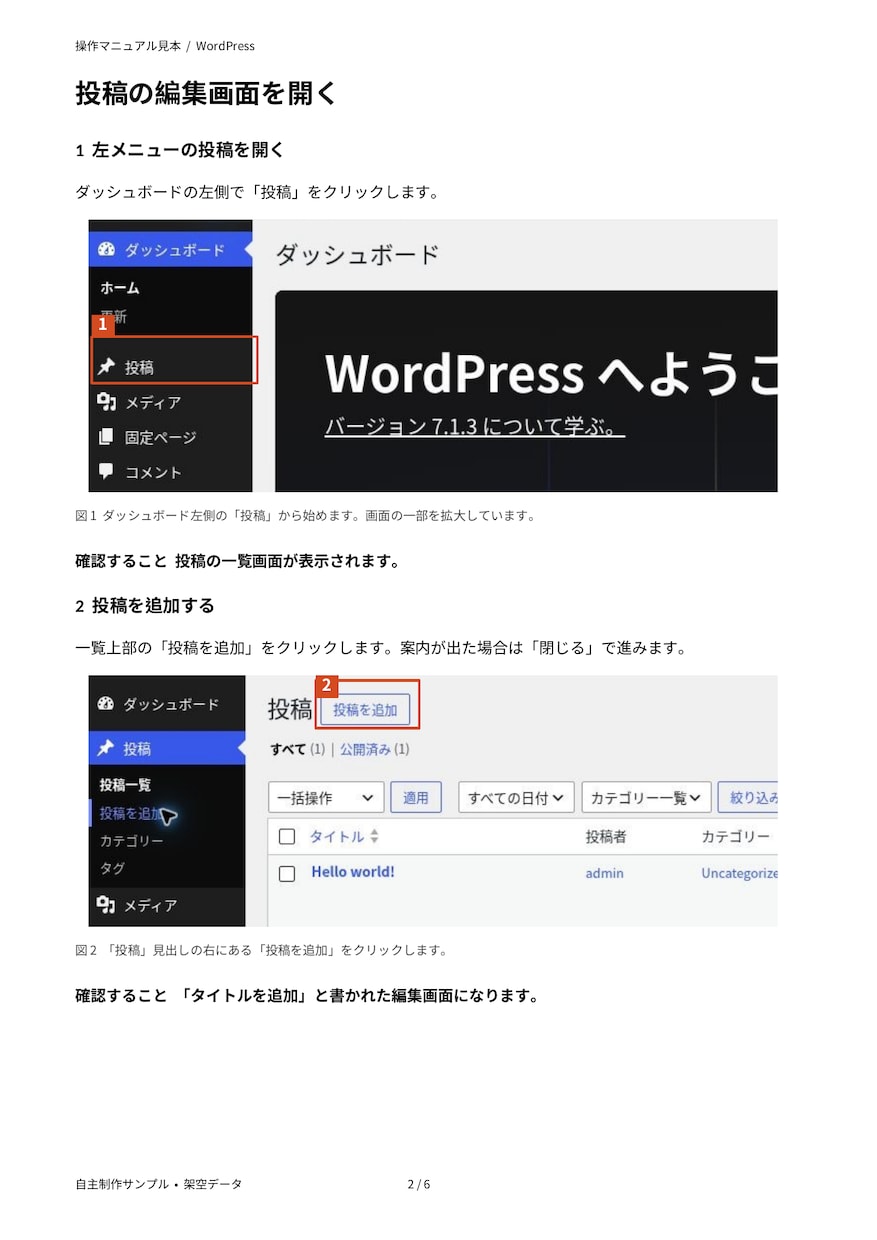Click the 投稿の編集画面を開く page title

207,93
